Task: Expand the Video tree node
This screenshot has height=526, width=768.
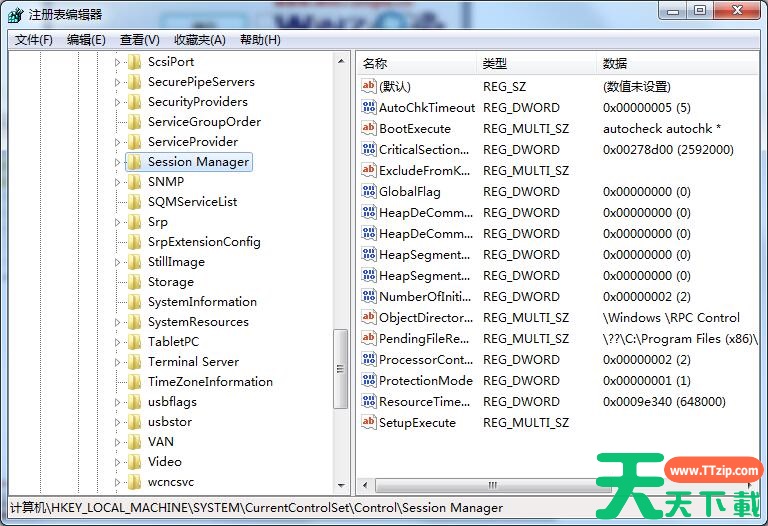Action: [x=117, y=462]
